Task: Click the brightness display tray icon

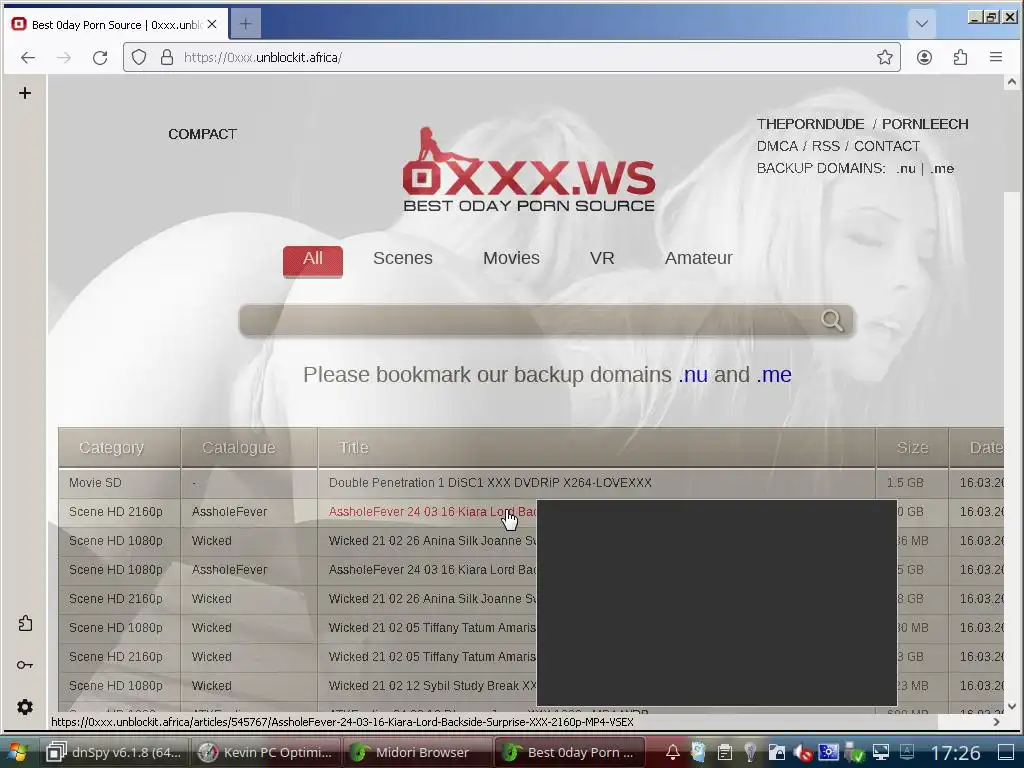Action: coord(828,752)
